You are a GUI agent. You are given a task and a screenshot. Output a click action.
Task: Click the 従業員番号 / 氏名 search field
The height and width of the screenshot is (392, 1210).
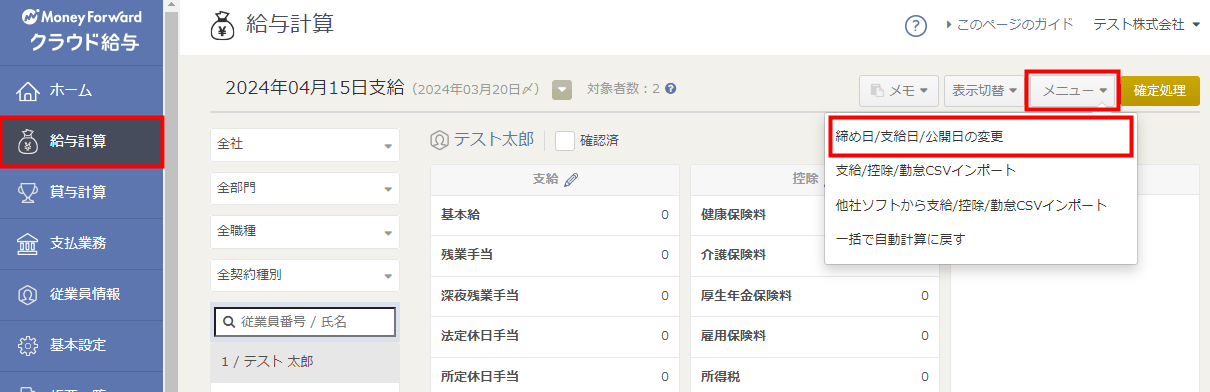click(305, 321)
